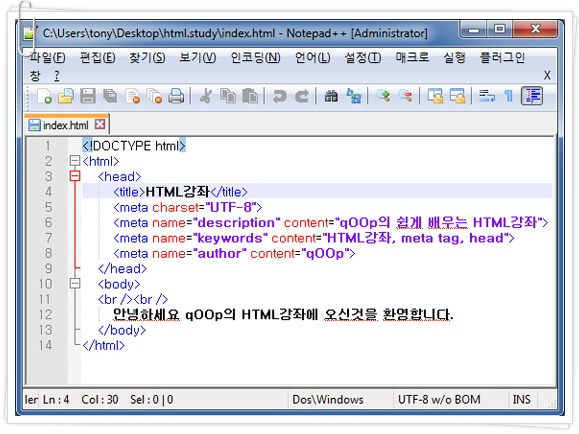Click the 안녕하세요 body text line

[x=283, y=315]
